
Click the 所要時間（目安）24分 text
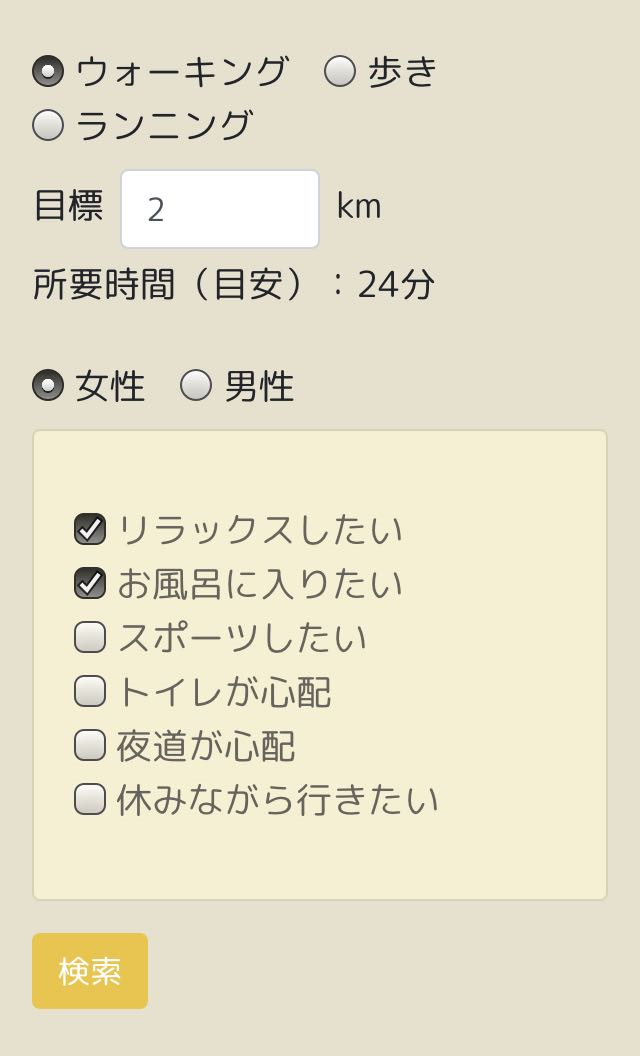(x=234, y=285)
